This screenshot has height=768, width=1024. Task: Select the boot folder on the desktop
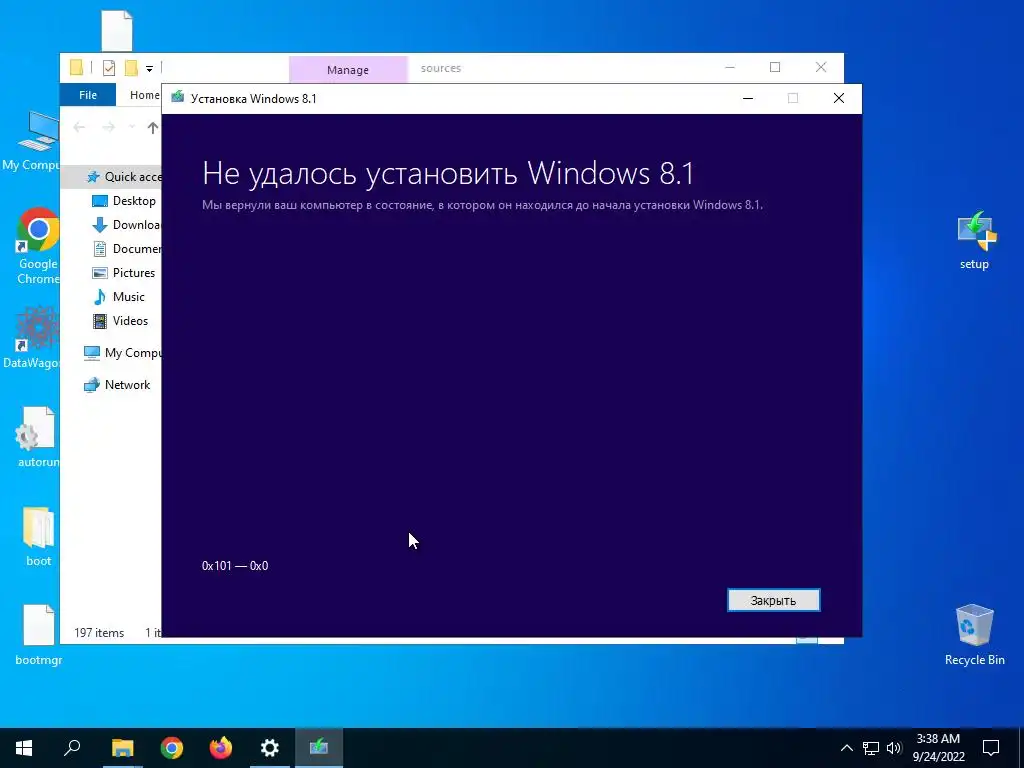tap(38, 536)
